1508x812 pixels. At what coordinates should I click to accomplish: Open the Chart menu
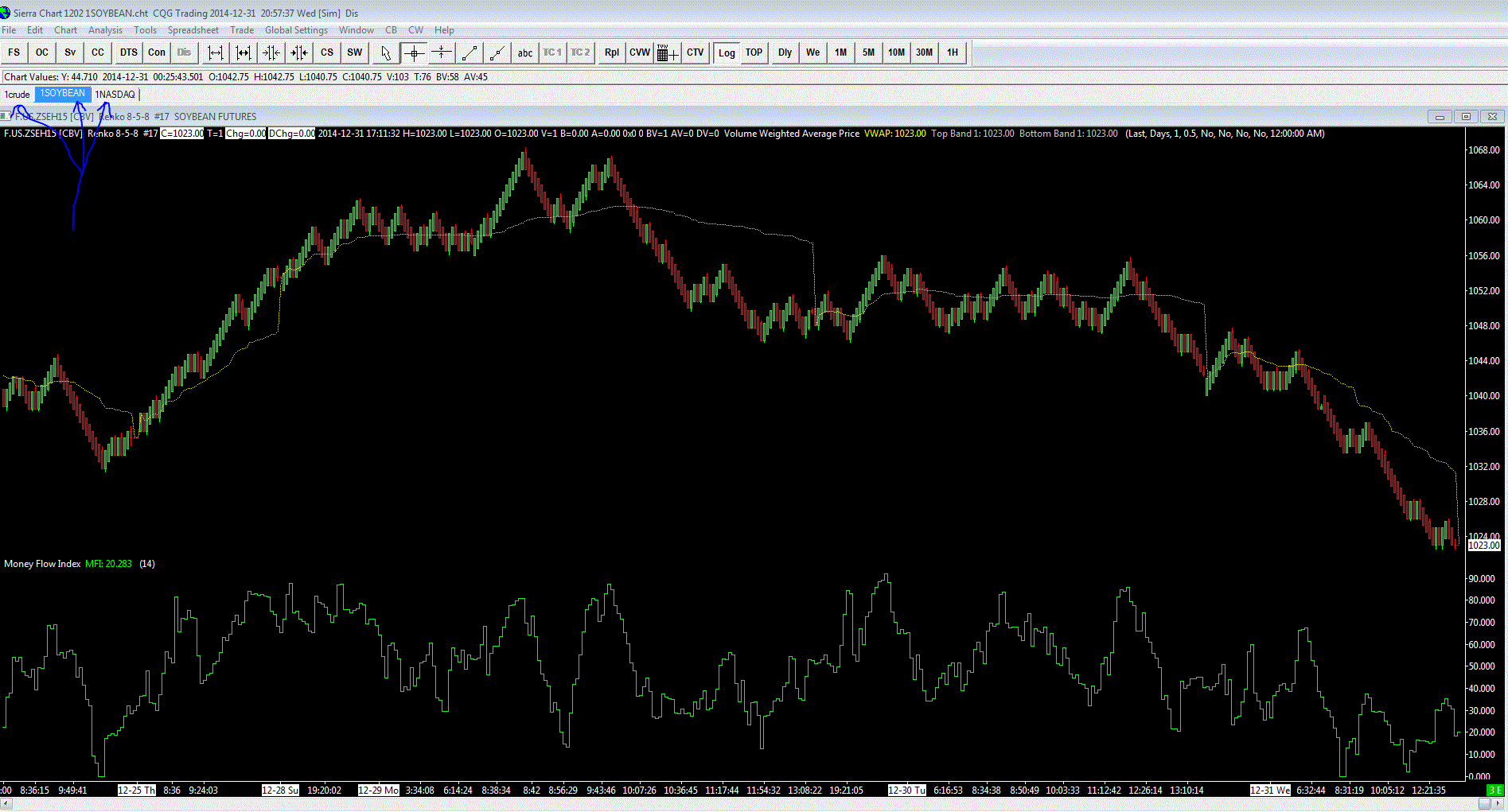66,30
